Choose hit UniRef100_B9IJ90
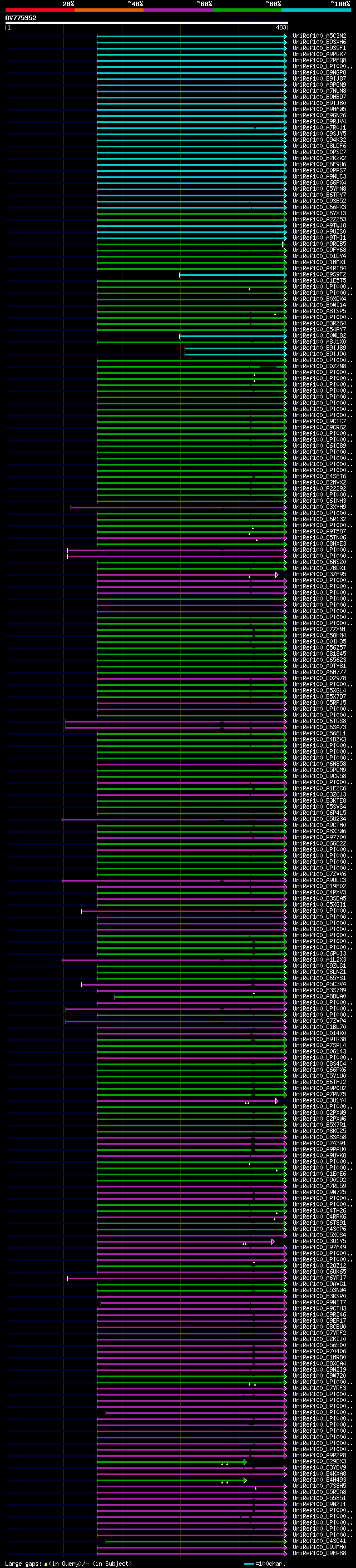This screenshot has width=356, height=1568. click(x=319, y=354)
